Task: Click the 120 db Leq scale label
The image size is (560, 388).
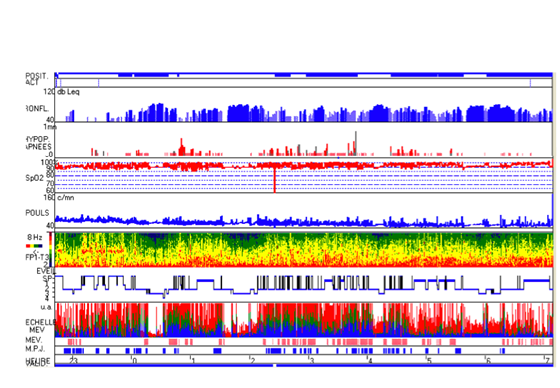Action: coord(61,92)
